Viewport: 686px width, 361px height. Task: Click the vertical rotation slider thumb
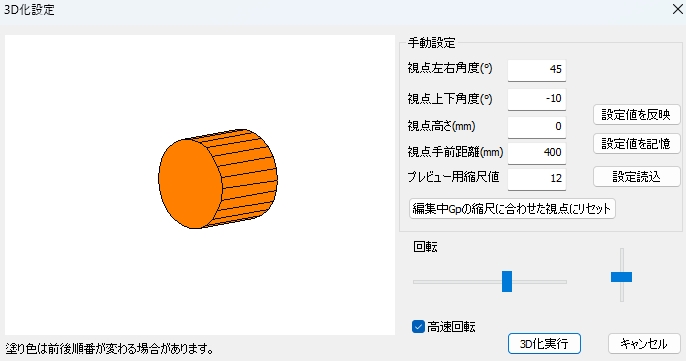click(x=621, y=277)
